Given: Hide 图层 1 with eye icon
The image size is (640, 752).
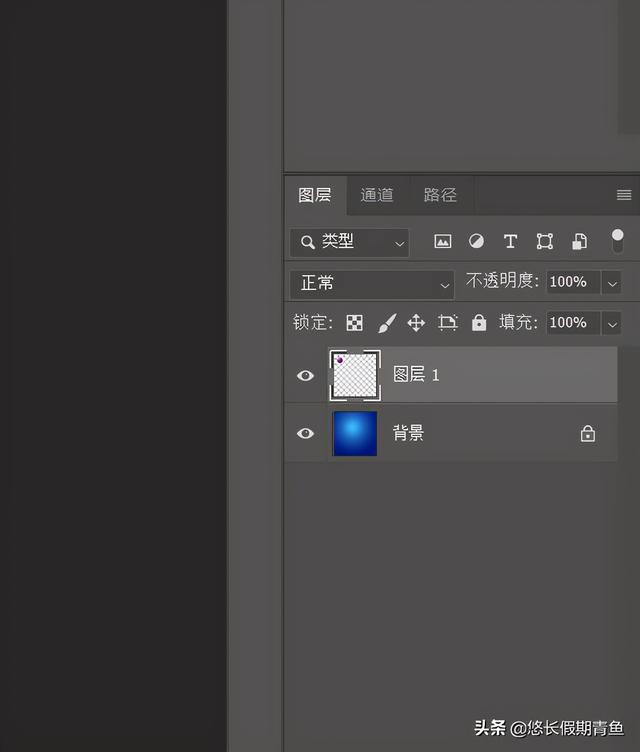Looking at the screenshot, I should coord(305,375).
